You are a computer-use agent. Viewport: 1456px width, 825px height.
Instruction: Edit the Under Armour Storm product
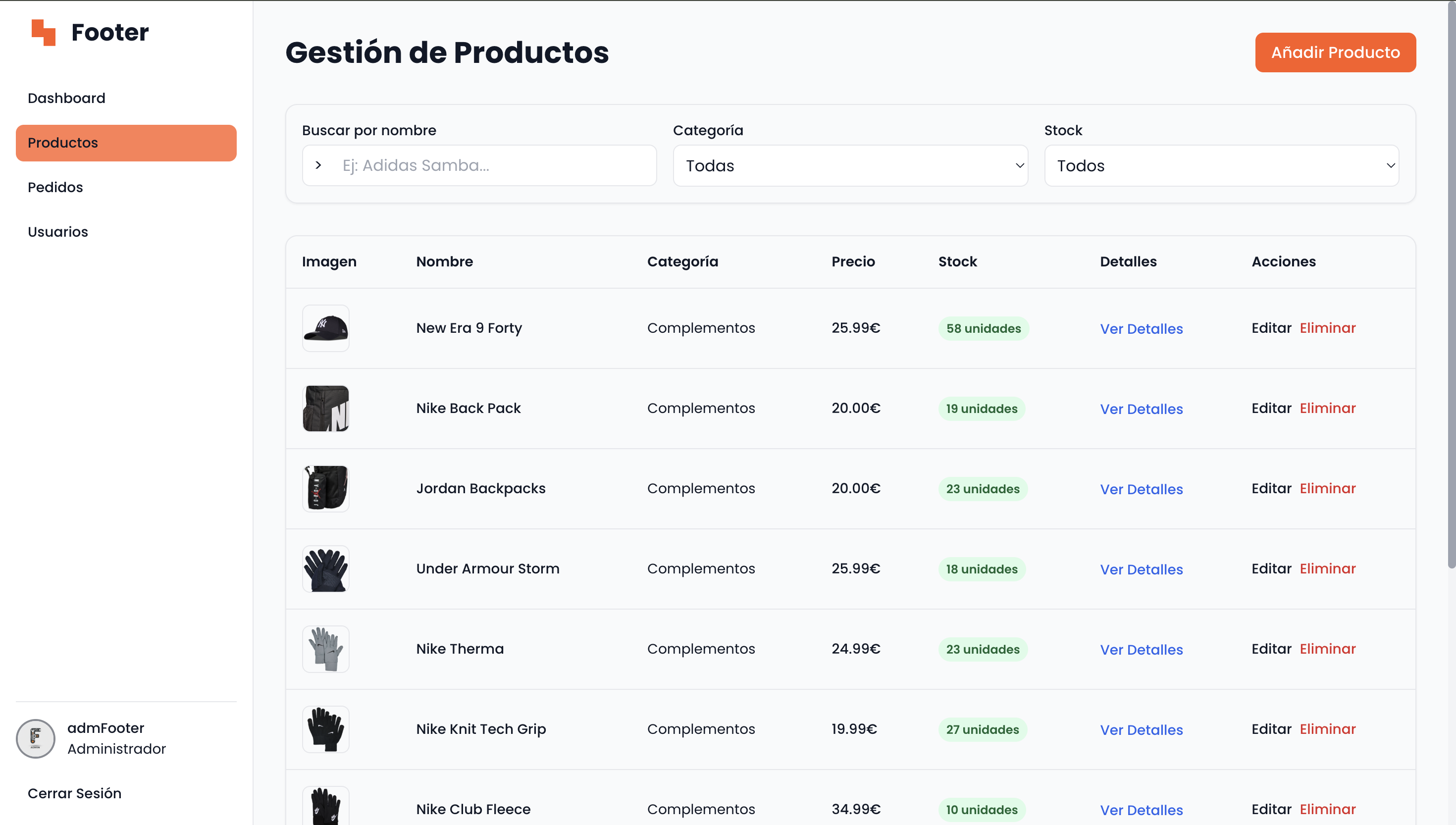pyautogui.click(x=1271, y=568)
